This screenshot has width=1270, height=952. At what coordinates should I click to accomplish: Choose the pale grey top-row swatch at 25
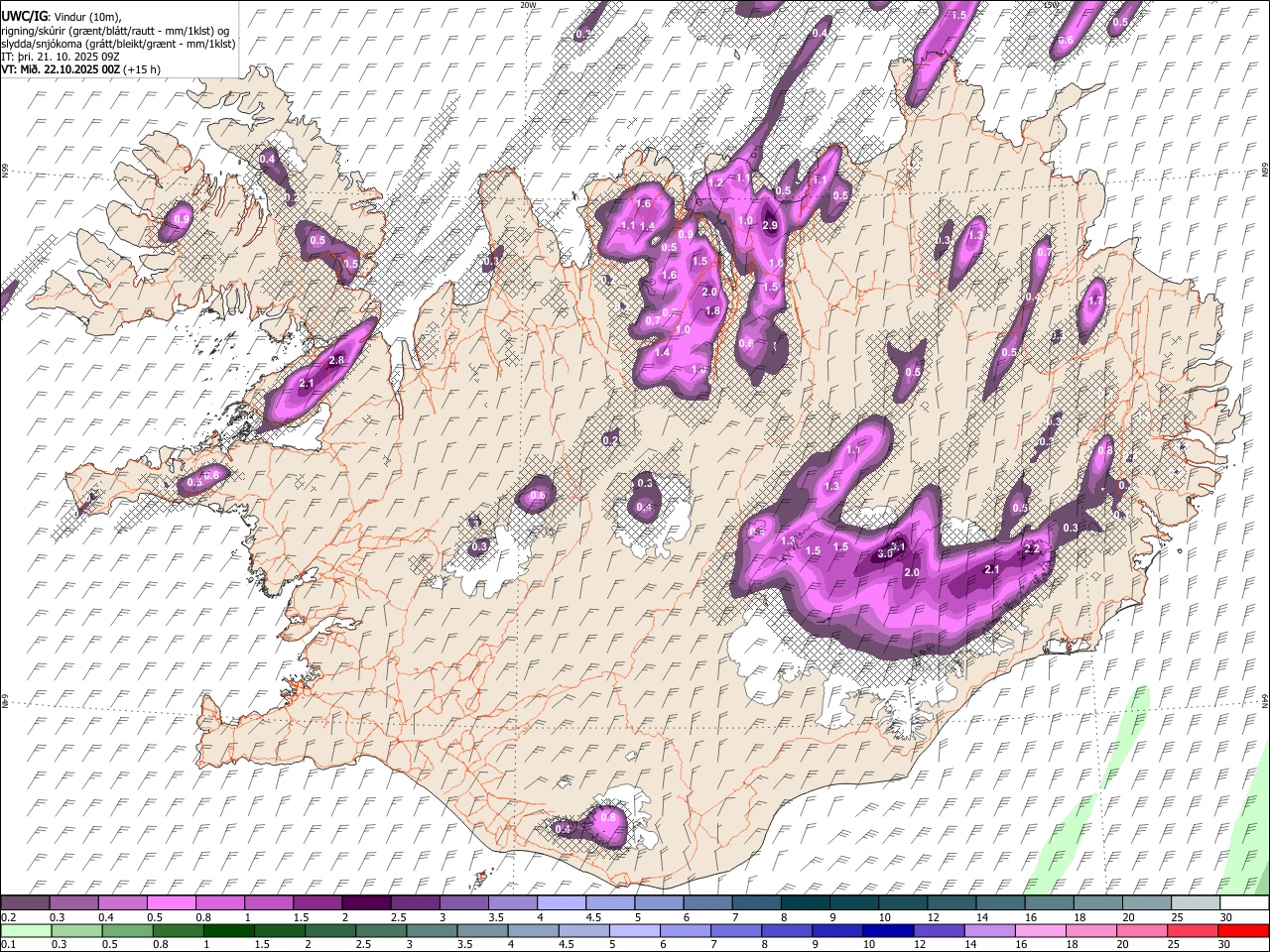tap(1195, 903)
